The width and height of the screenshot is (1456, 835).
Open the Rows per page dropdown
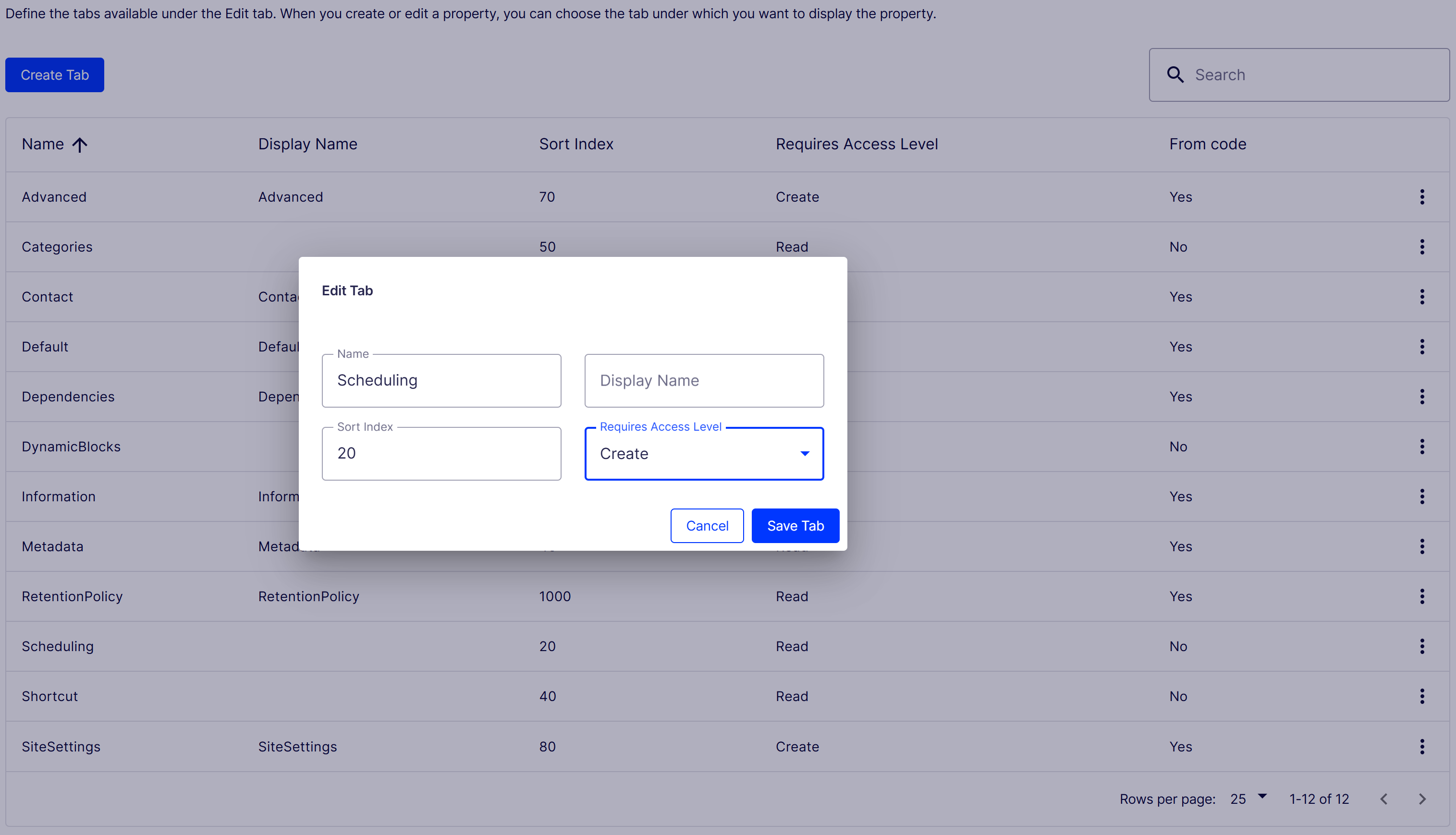(1248, 798)
